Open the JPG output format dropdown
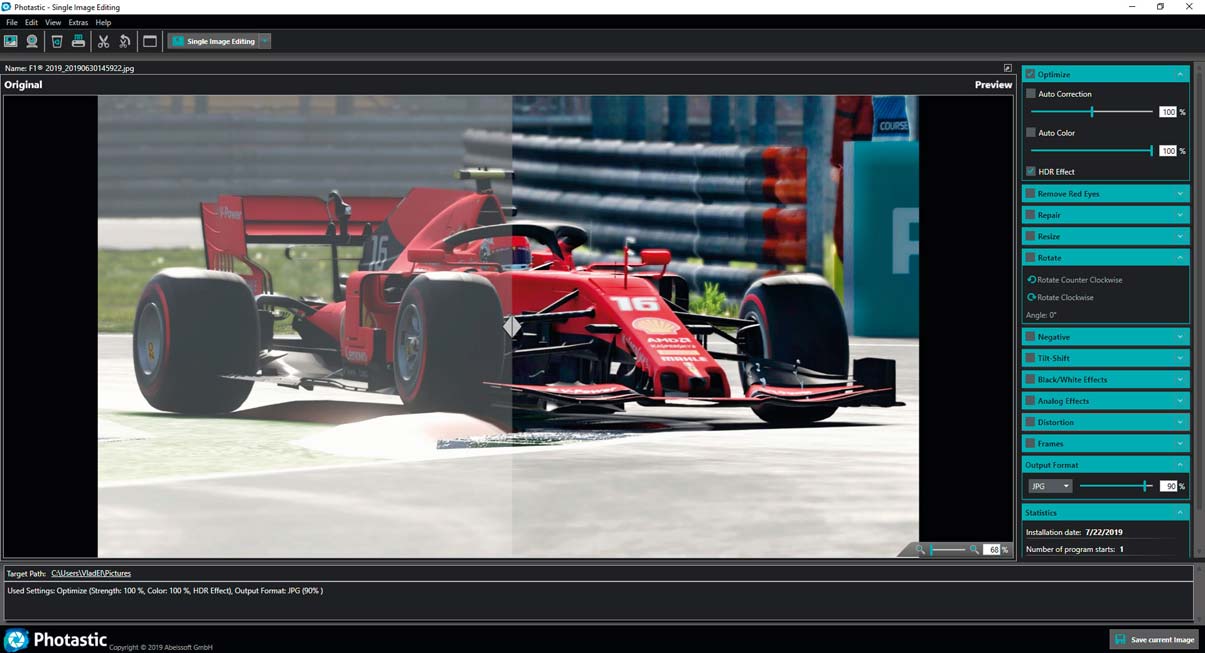The height and width of the screenshot is (653, 1205). [x=1050, y=486]
